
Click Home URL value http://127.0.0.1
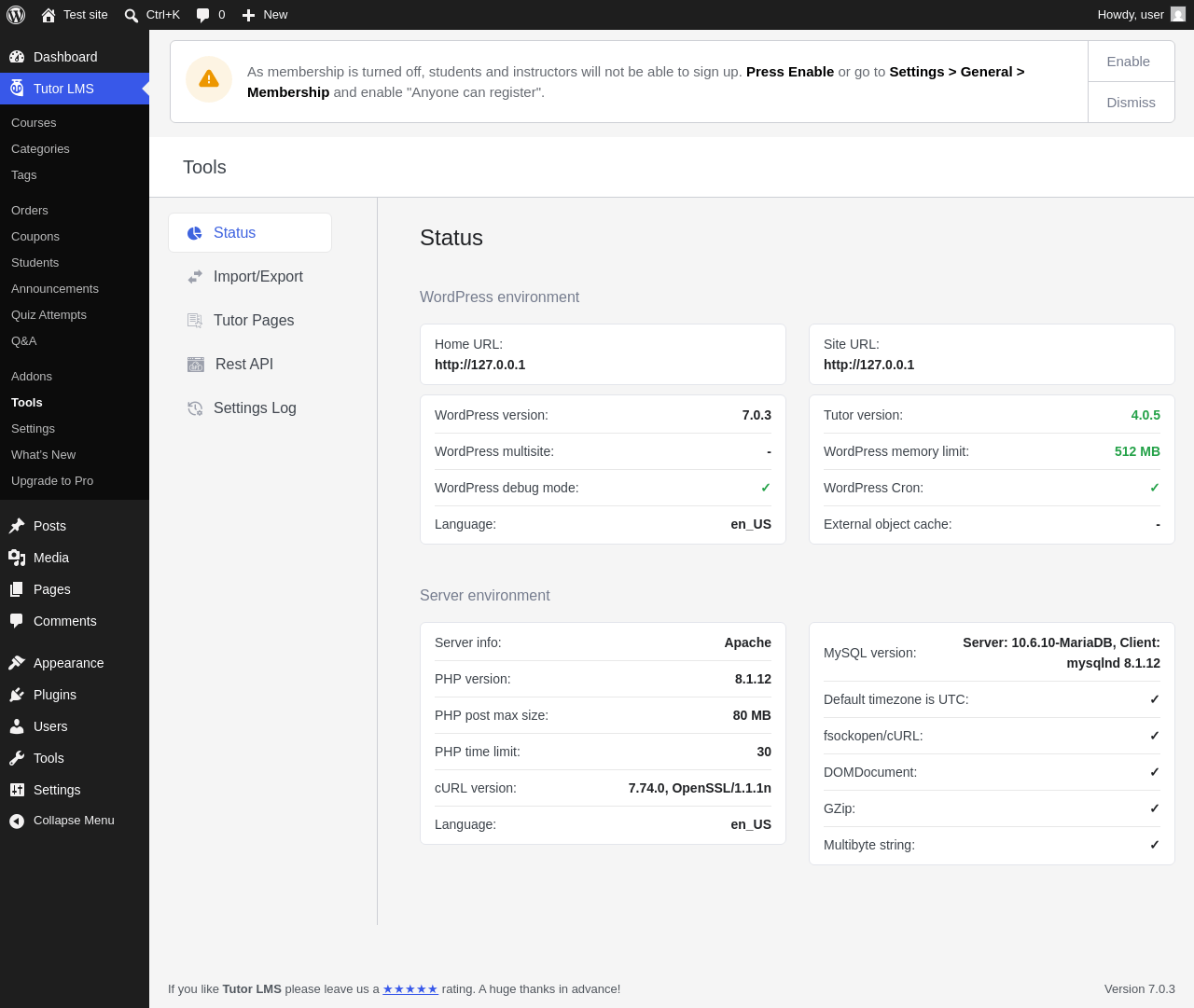coord(479,365)
